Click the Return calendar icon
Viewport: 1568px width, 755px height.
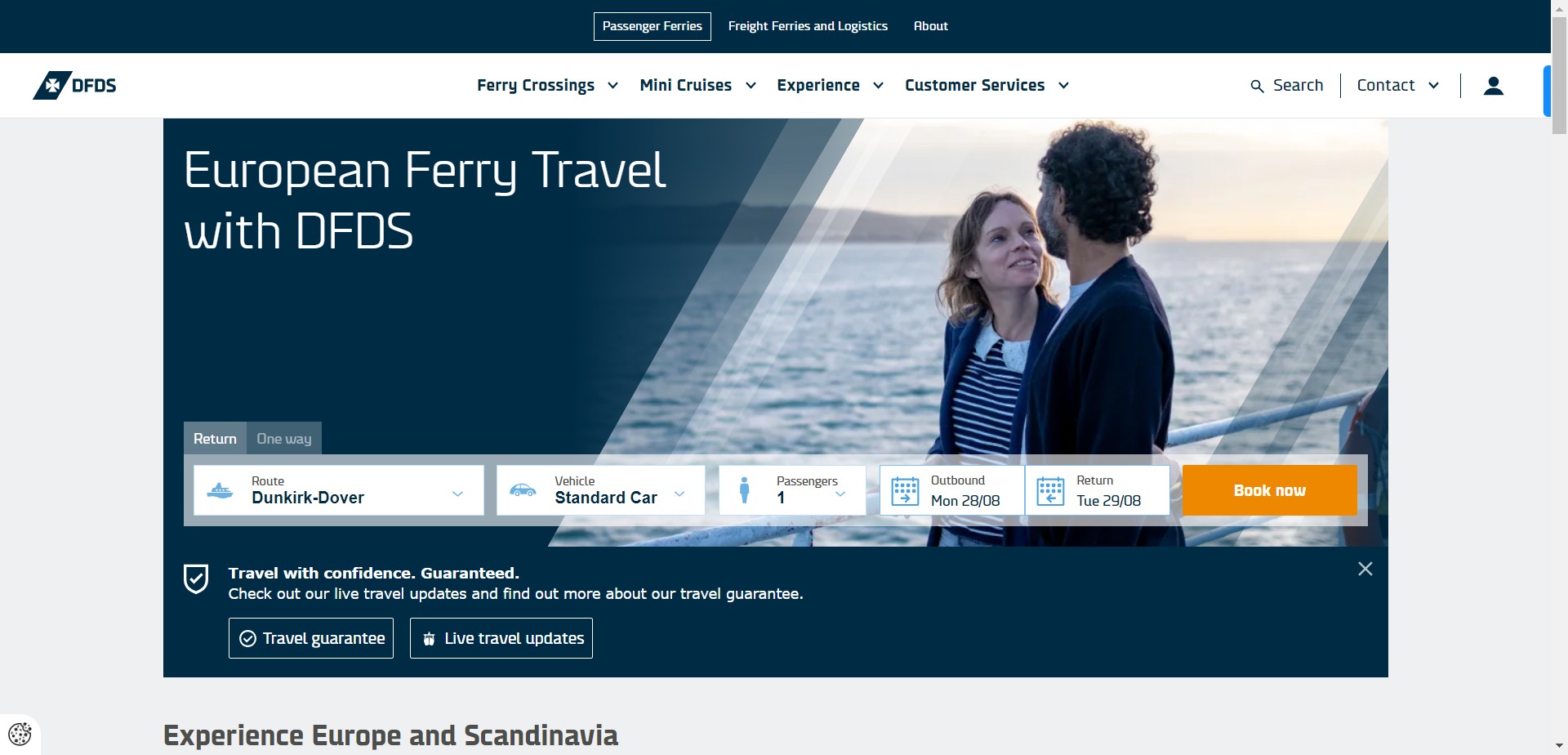pos(1050,491)
